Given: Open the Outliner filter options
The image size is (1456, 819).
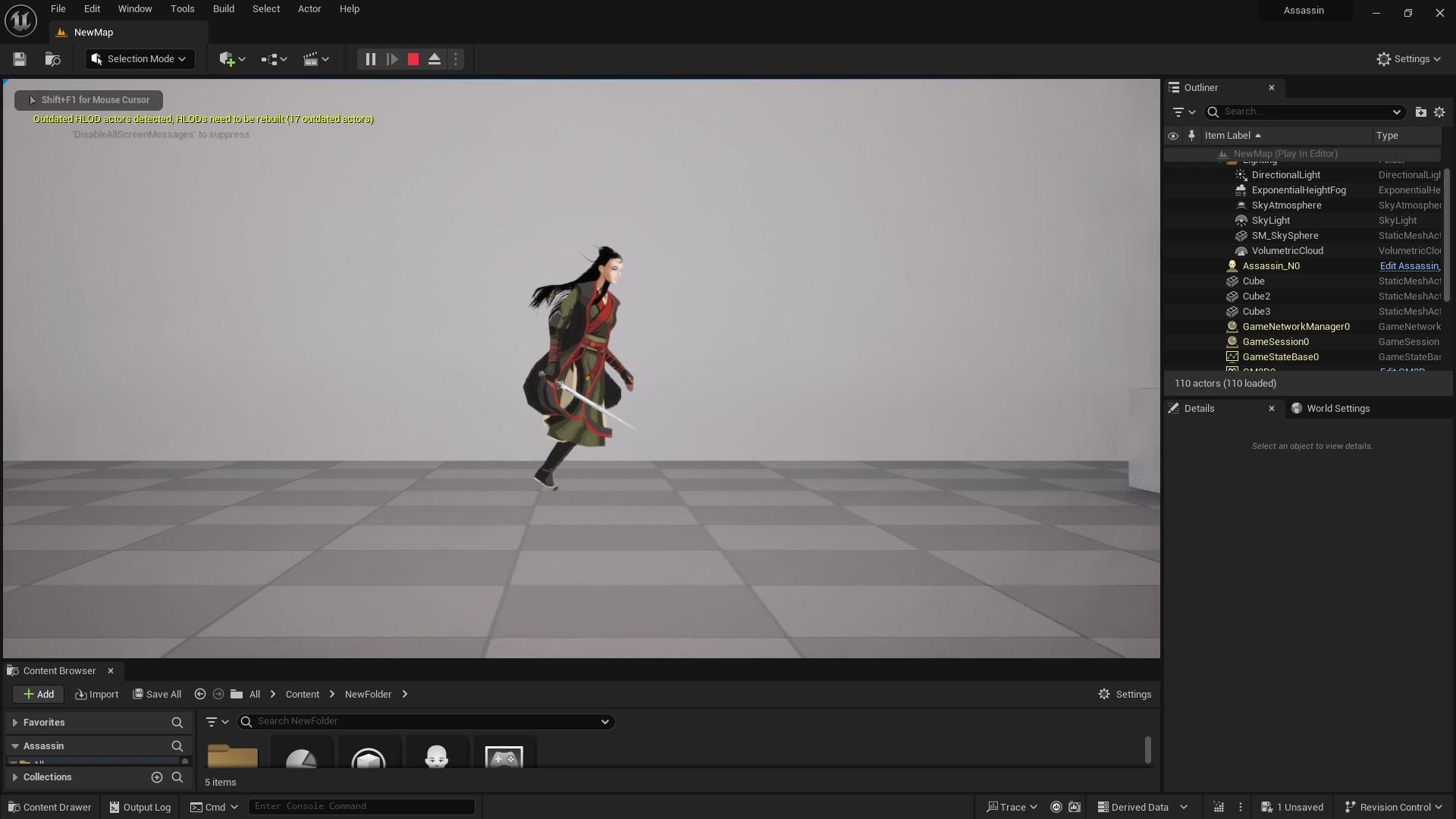Looking at the screenshot, I should [x=1183, y=112].
